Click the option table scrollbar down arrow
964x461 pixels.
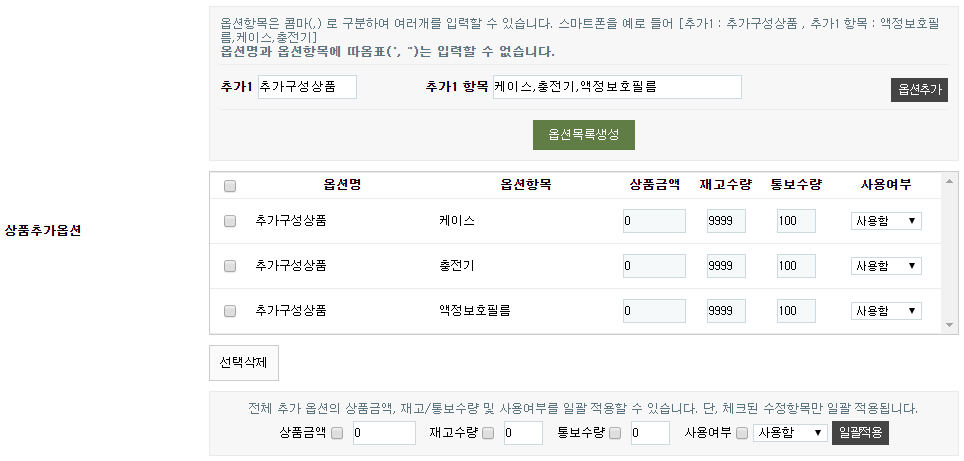point(951,326)
